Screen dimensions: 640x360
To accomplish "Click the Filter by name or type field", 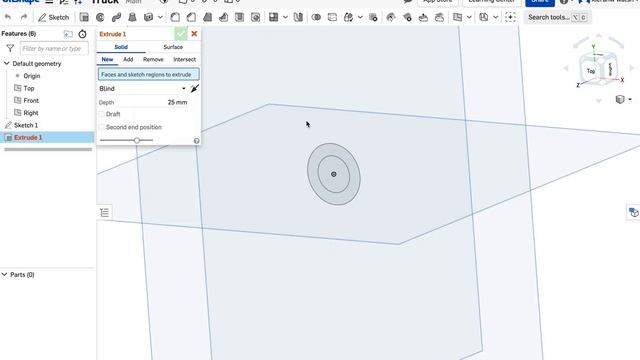I will coord(54,49).
